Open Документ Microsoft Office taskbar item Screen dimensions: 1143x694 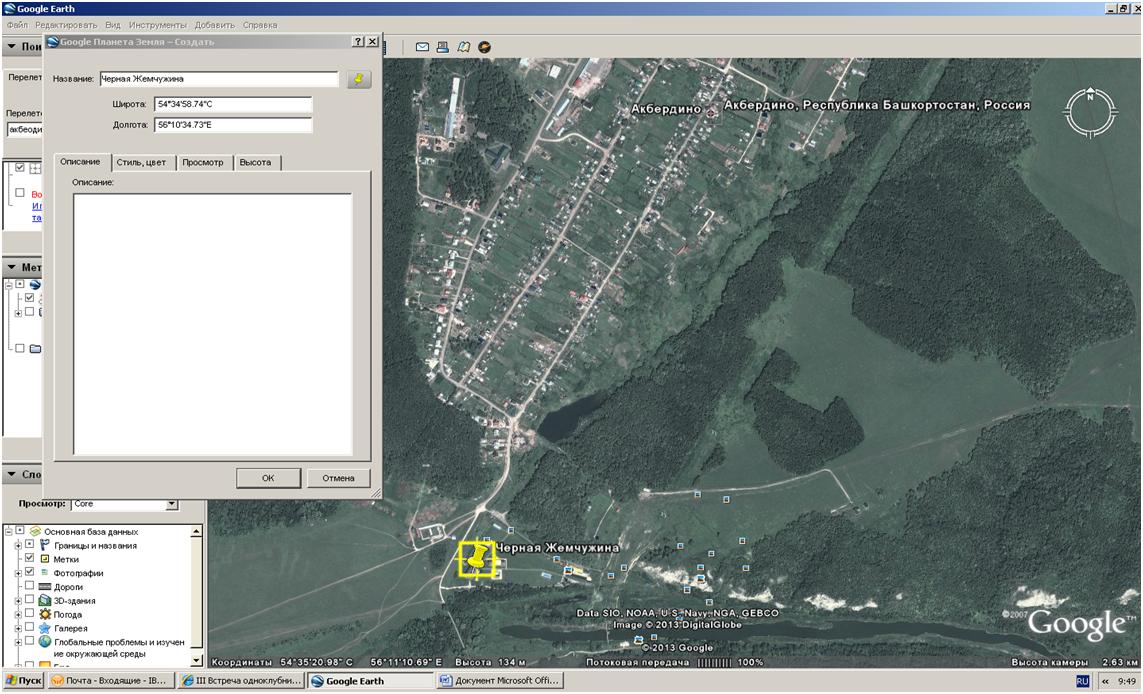pyautogui.click(x=500, y=681)
